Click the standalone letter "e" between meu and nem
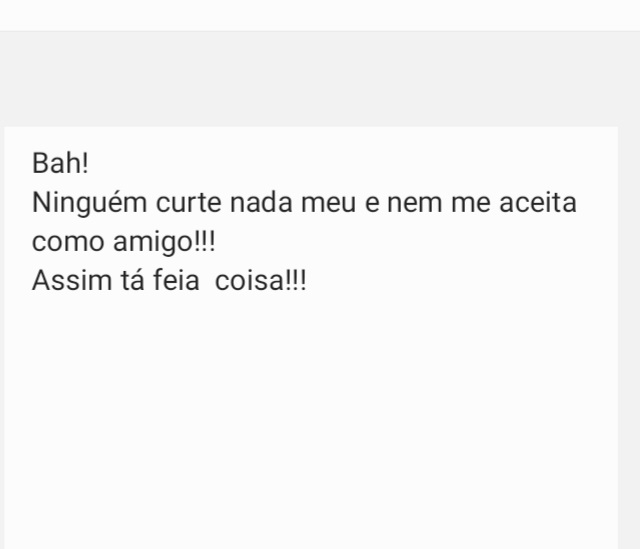The image size is (640, 549). click(x=372, y=203)
